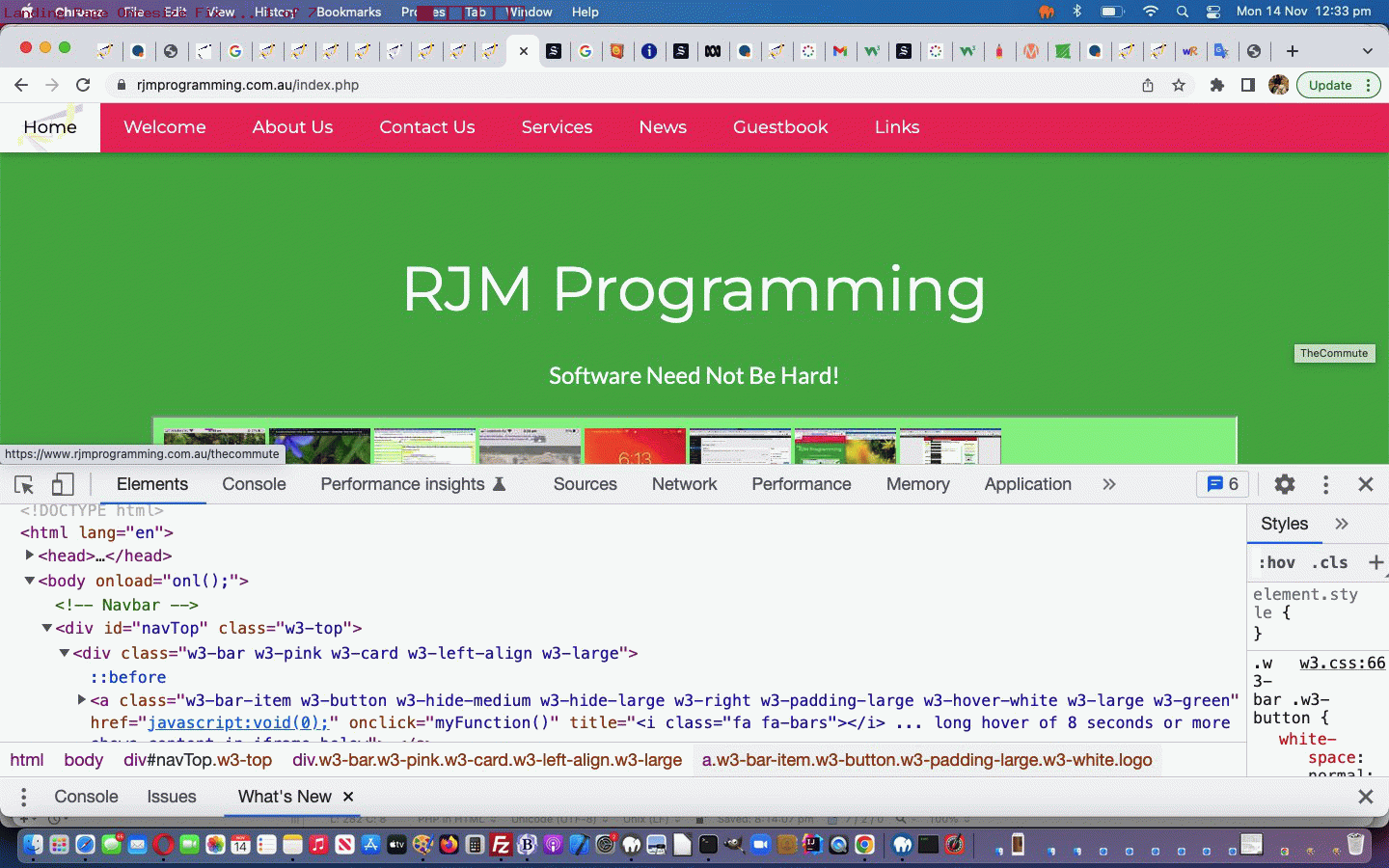Switch to the drawer Issues tab
1389x868 pixels.
172,797
